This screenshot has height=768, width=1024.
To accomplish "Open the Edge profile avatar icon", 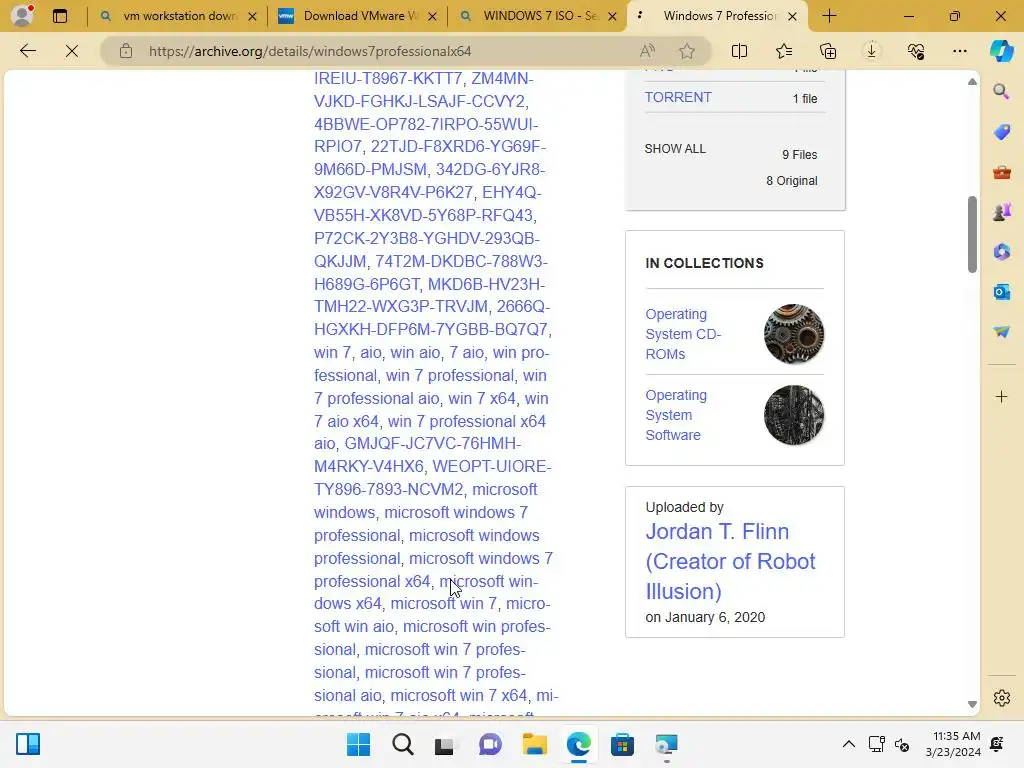I will 22,16.
